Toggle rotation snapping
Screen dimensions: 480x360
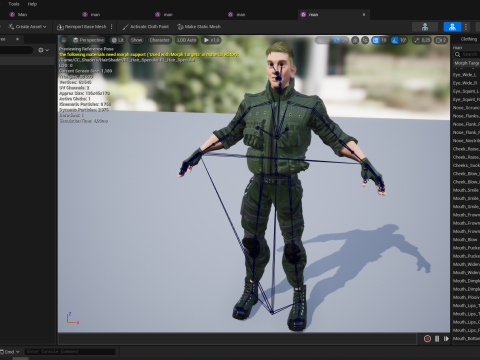coord(395,40)
